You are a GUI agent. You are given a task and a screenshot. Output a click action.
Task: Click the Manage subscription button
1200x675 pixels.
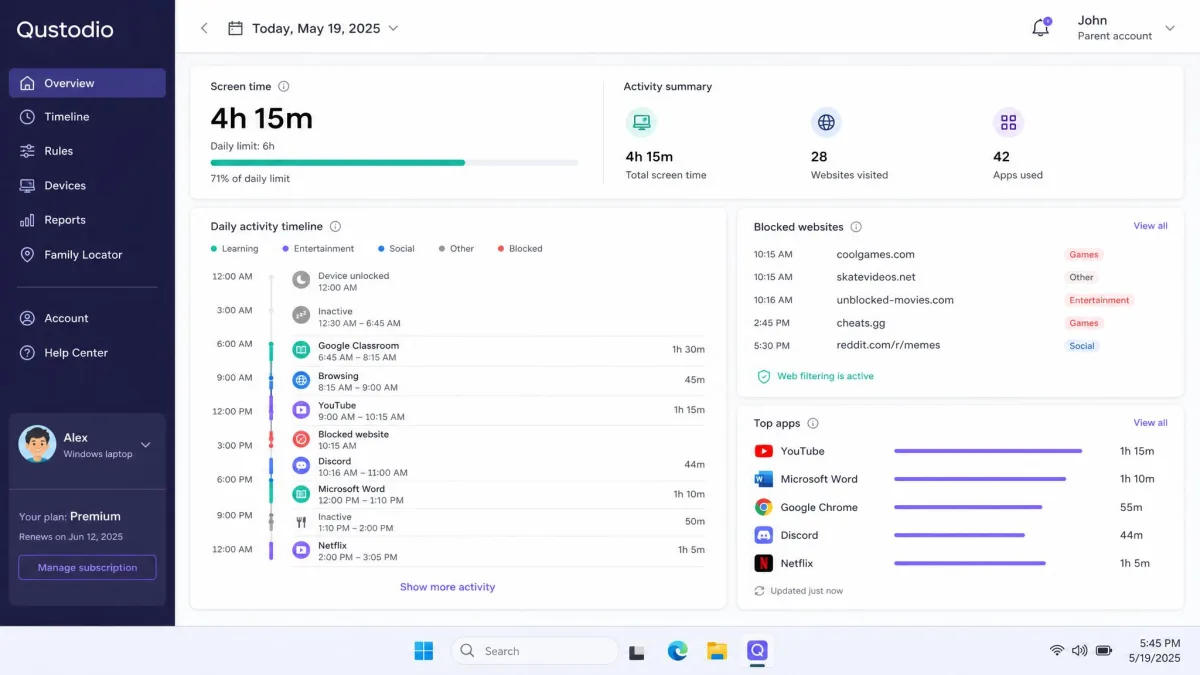pos(87,567)
